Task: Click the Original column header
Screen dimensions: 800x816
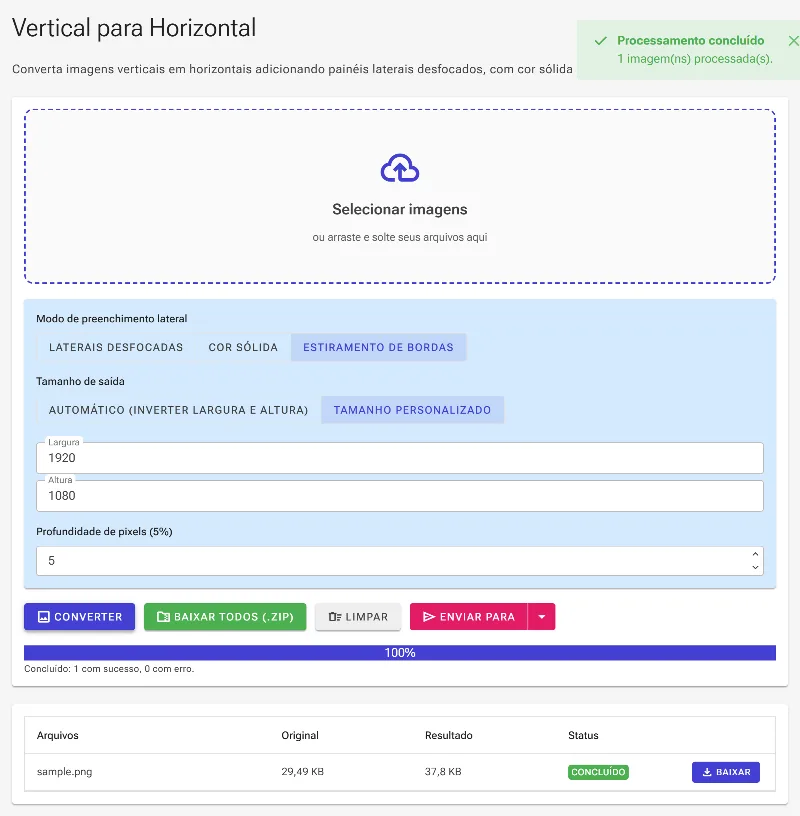Action: tap(300, 735)
